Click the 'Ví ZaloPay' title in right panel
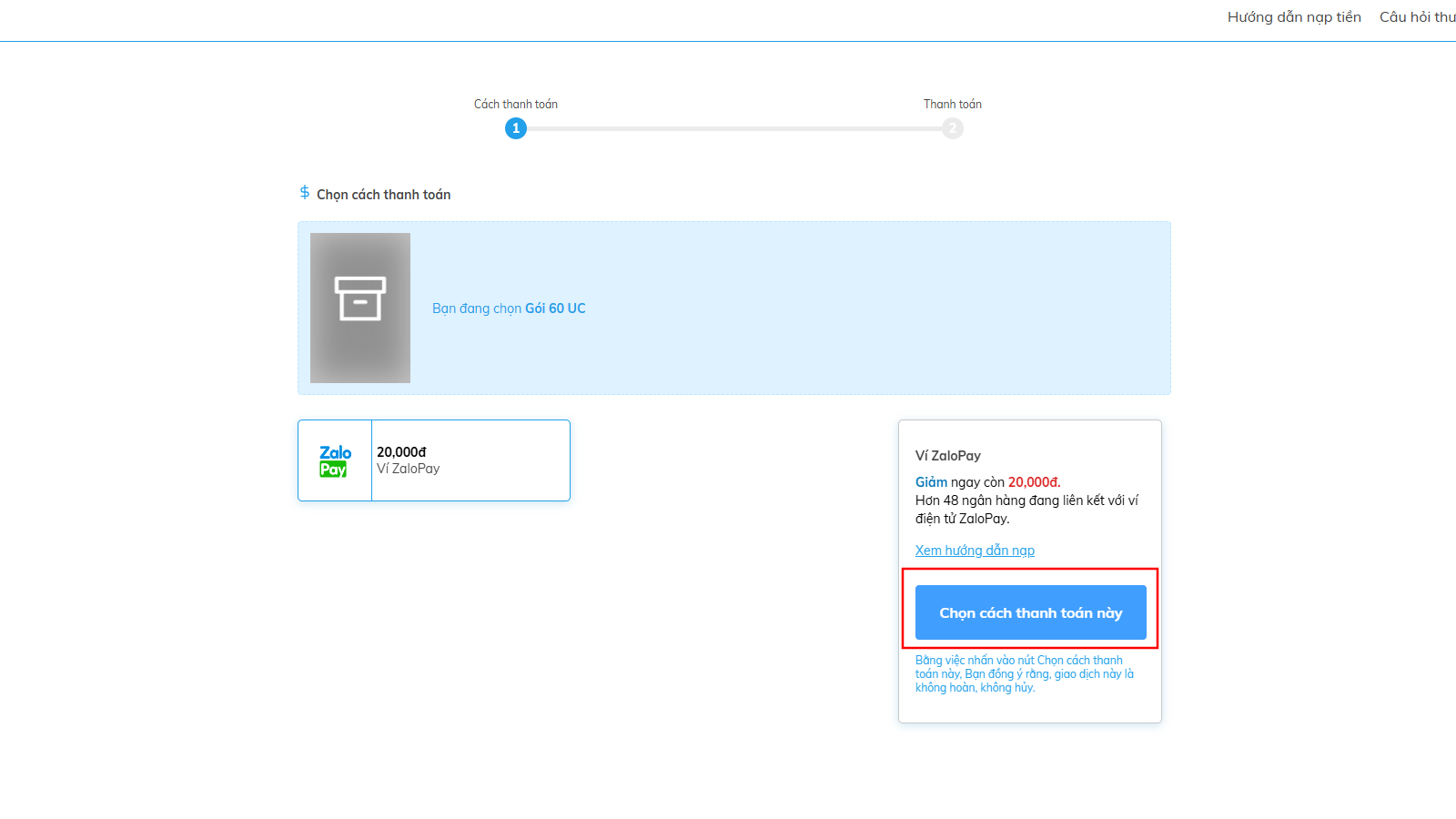The image size is (1456, 819). 948,456
